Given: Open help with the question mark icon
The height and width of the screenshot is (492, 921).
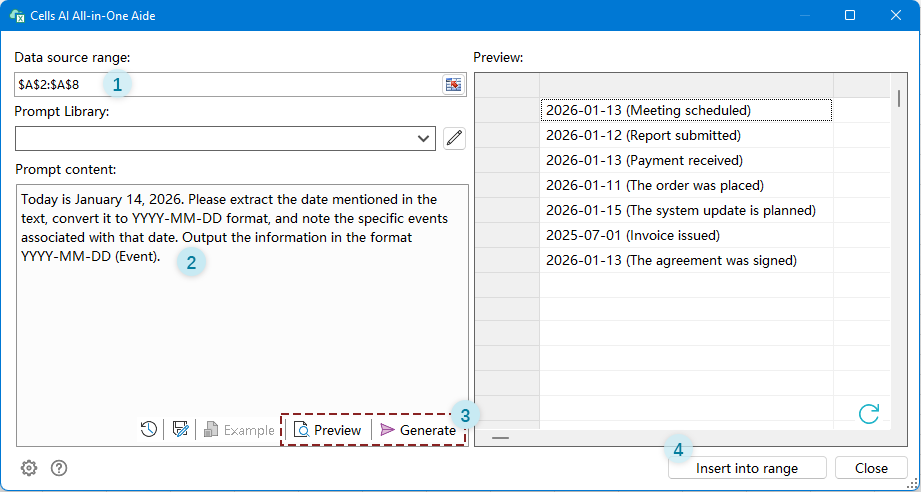Looking at the screenshot, I should (59, 468).
